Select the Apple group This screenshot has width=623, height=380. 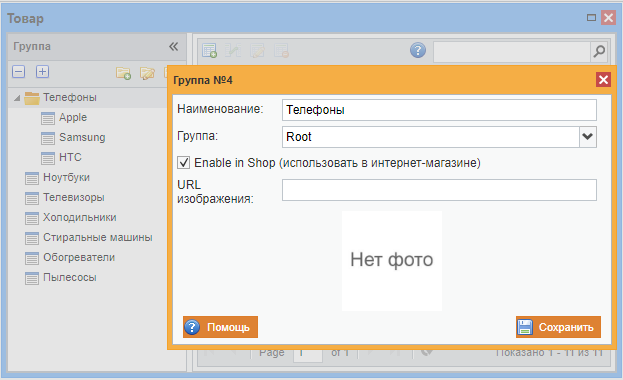73,118
